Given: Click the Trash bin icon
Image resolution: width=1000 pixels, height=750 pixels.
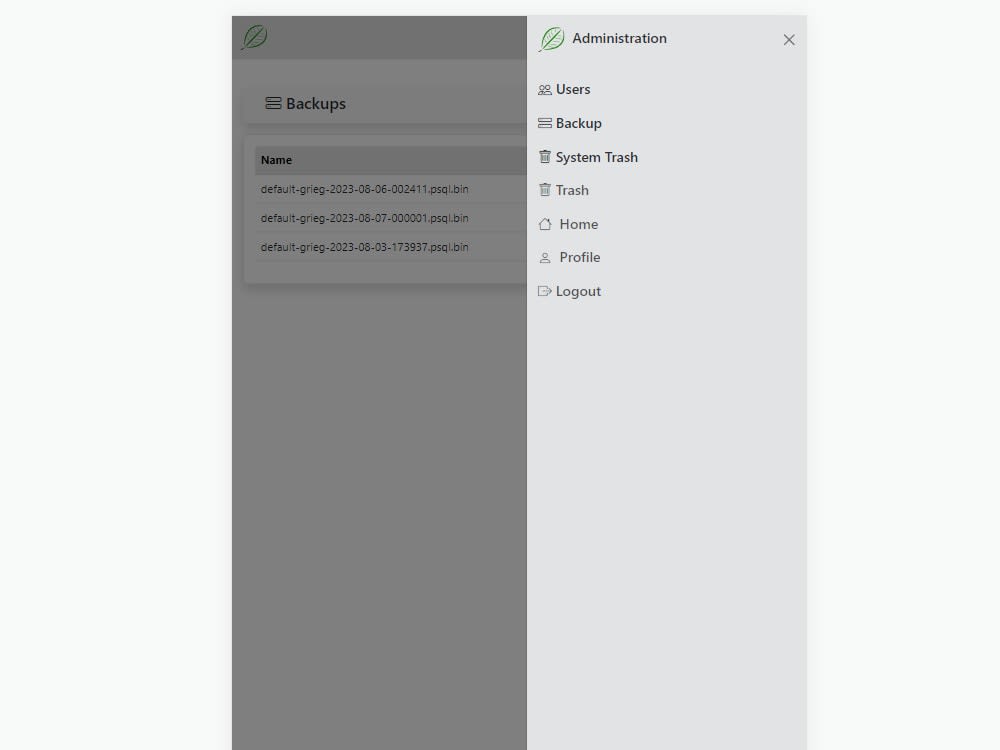Looking at the screenshot, I should (x=545, y=189).
